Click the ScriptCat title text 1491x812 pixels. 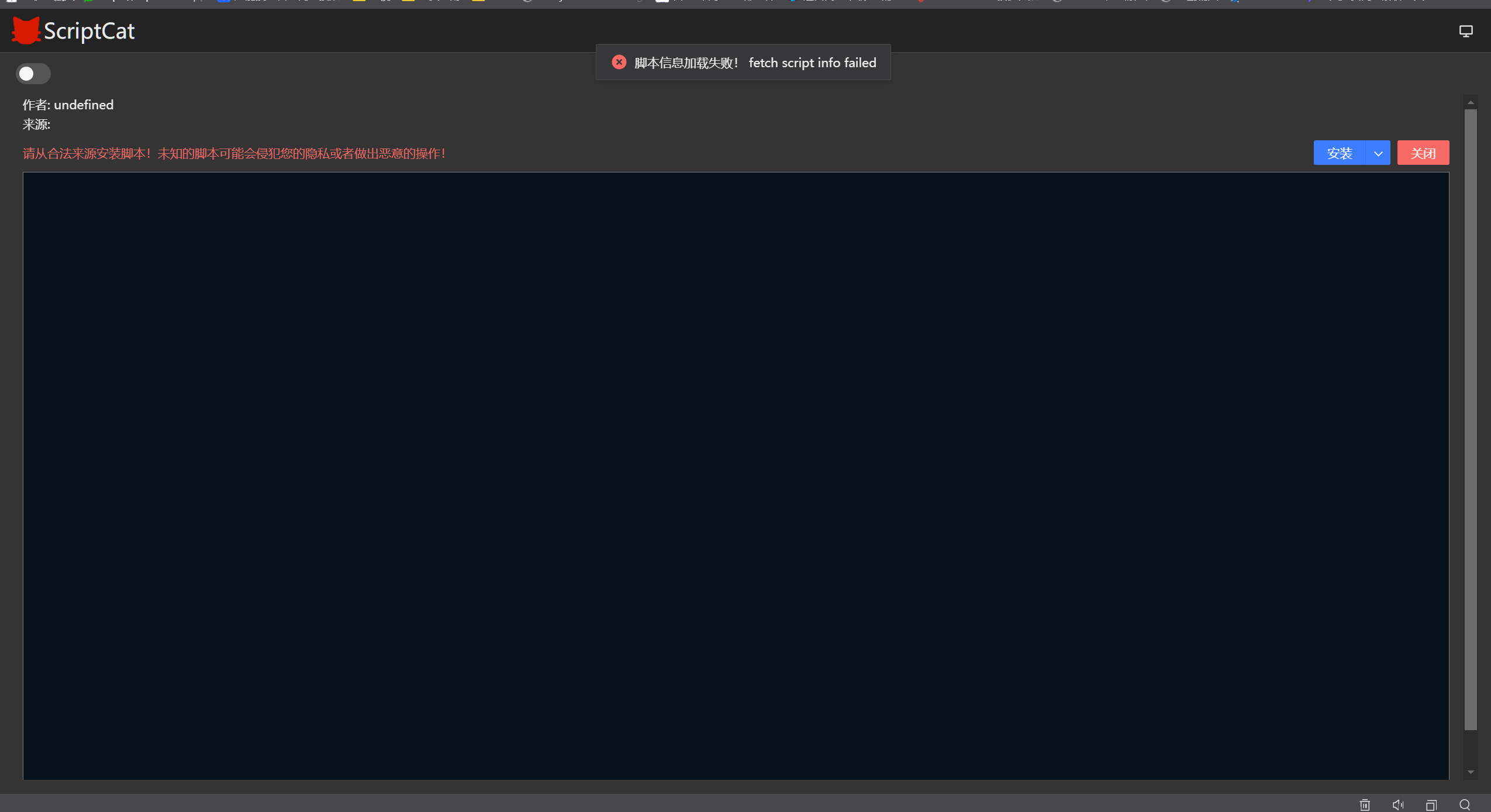pyautogui.click(x=89, y=31)
